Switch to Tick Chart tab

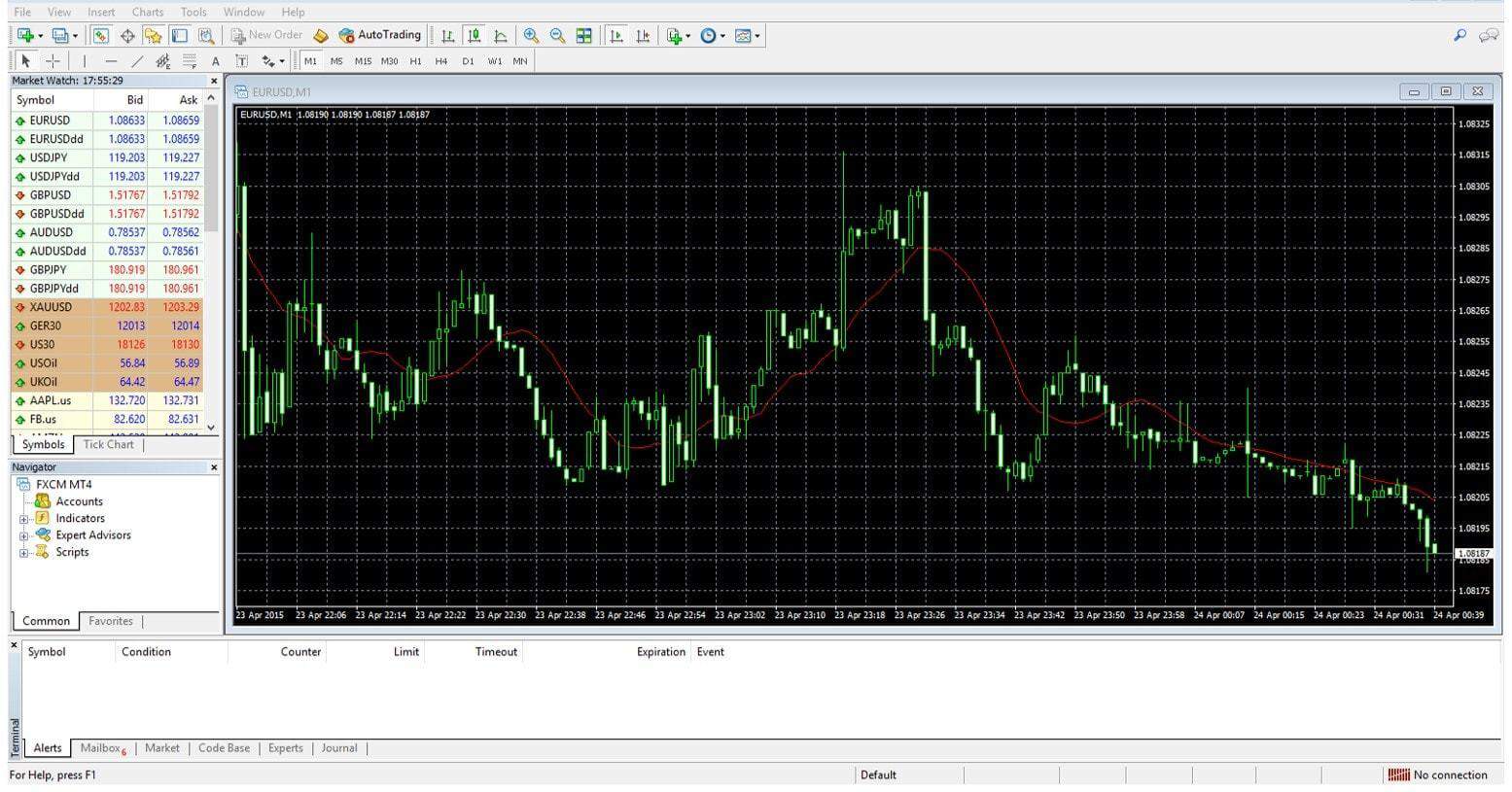(108, 444)
